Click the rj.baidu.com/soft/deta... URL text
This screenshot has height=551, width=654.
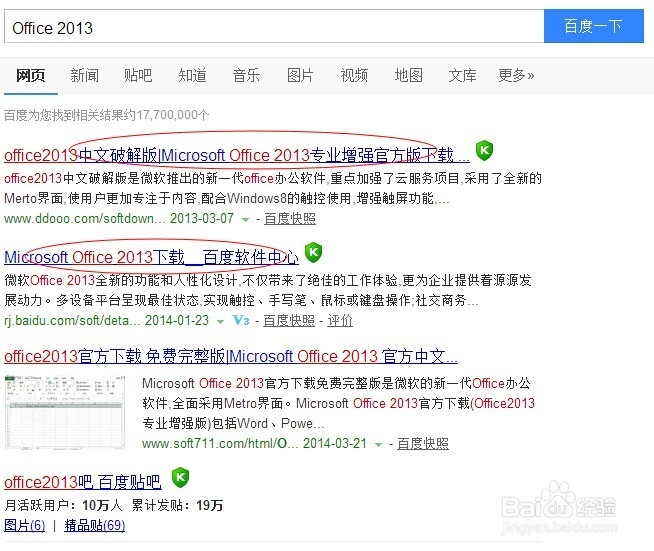[x=73, y=320]
